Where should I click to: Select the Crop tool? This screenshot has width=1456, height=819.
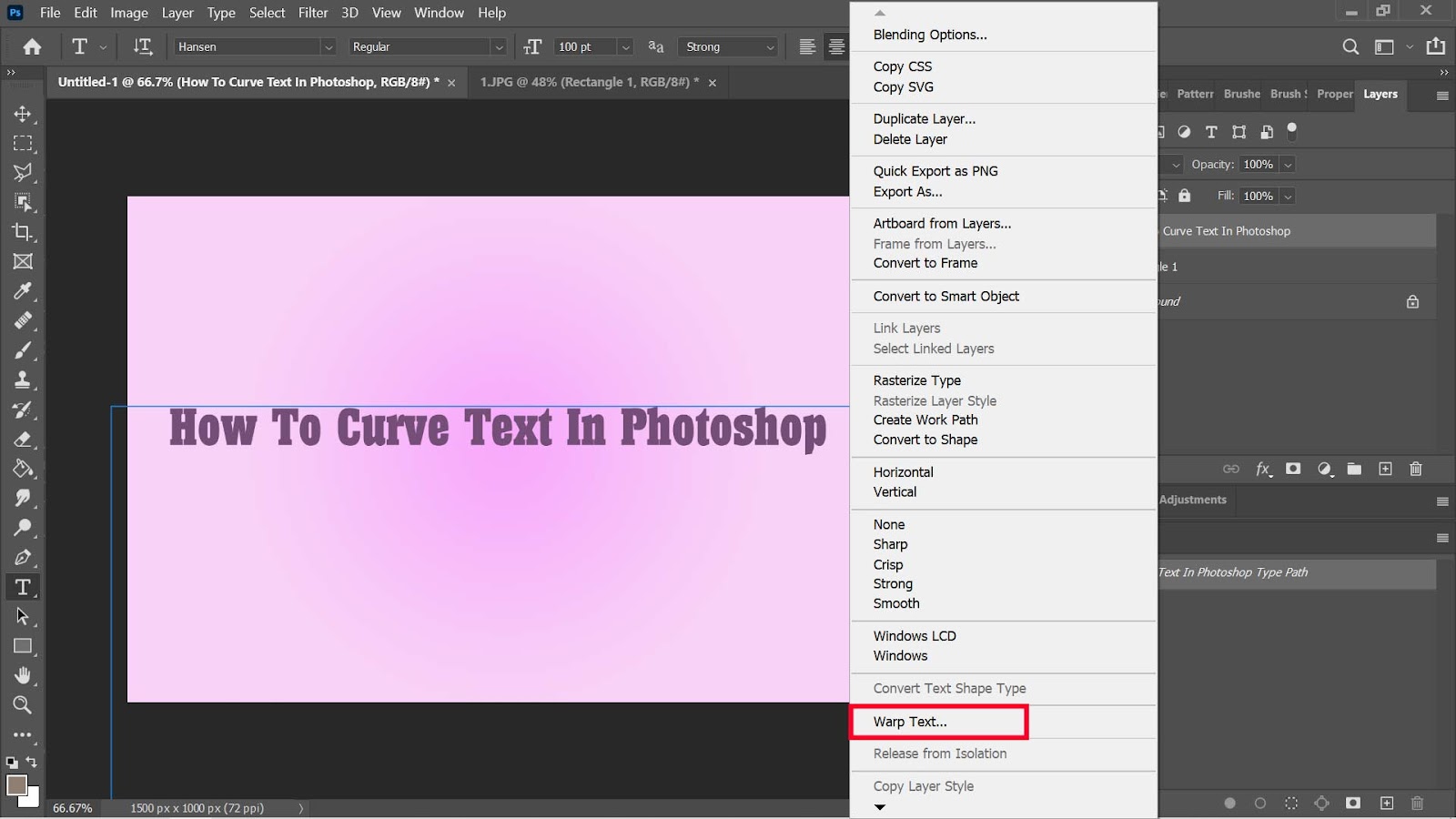(23, 232)
